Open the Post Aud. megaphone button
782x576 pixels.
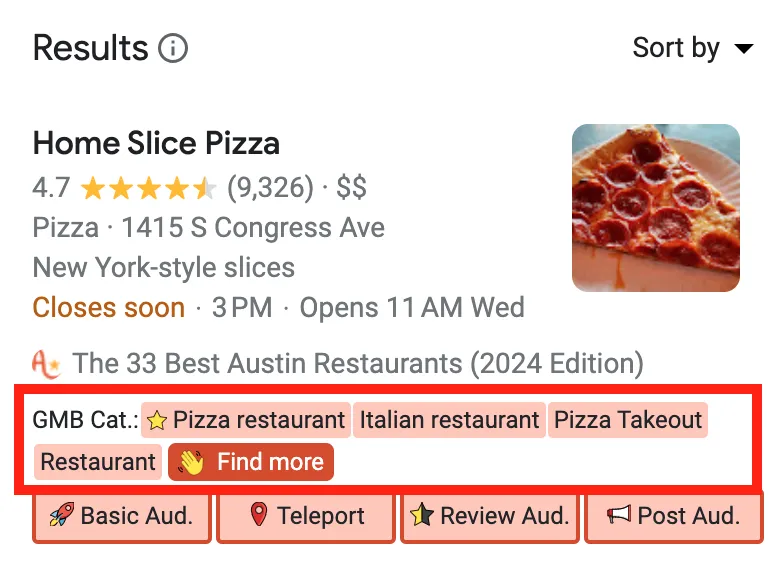674,517
